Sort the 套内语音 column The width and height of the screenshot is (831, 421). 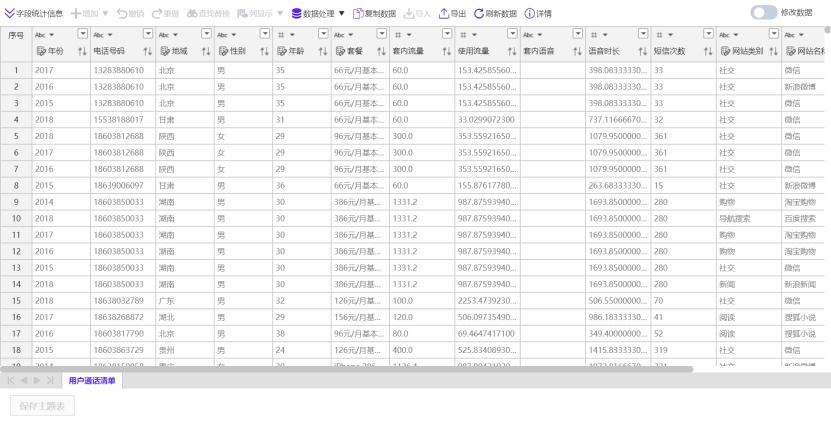(578, 51)
